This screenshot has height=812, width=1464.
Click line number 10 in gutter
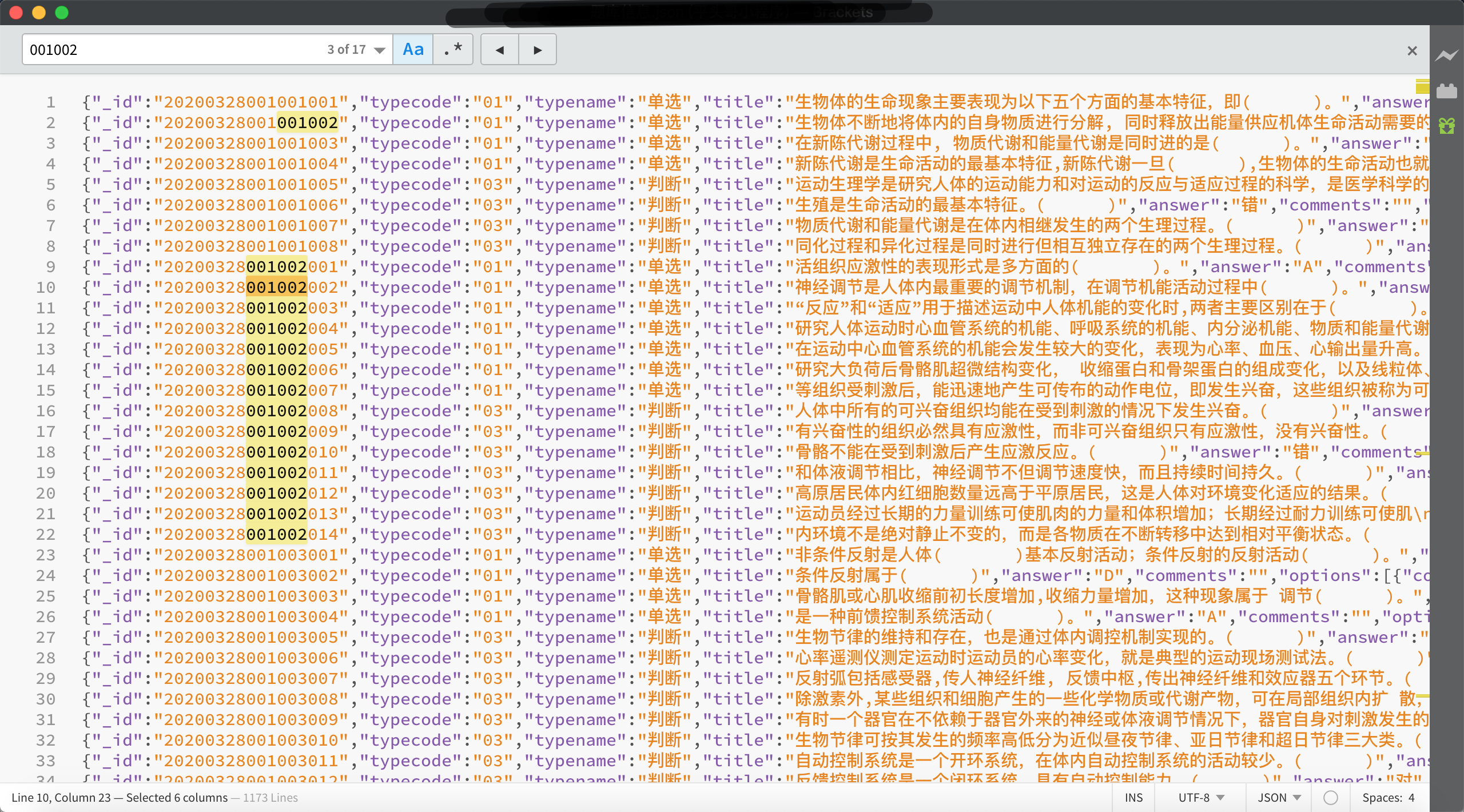tap(46, 288)
